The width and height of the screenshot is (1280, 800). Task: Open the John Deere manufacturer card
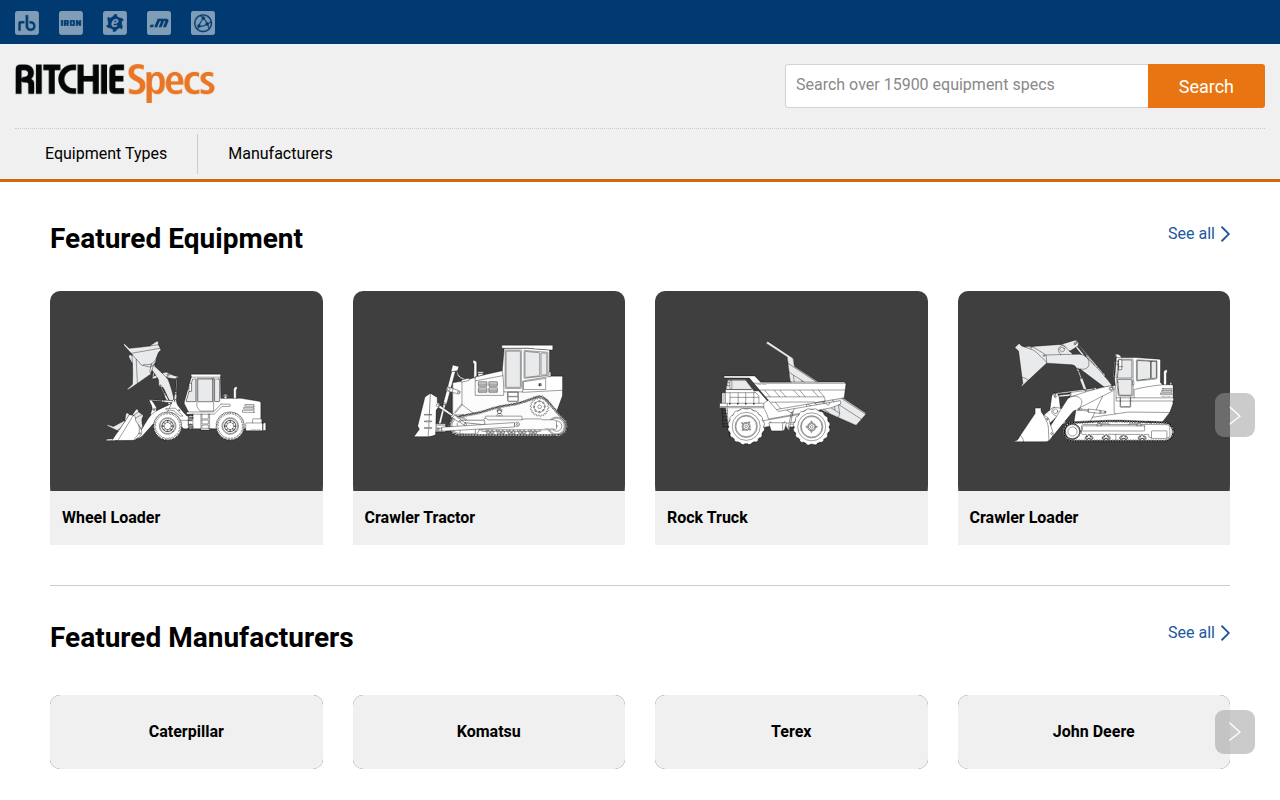(x=1094, y=732)
